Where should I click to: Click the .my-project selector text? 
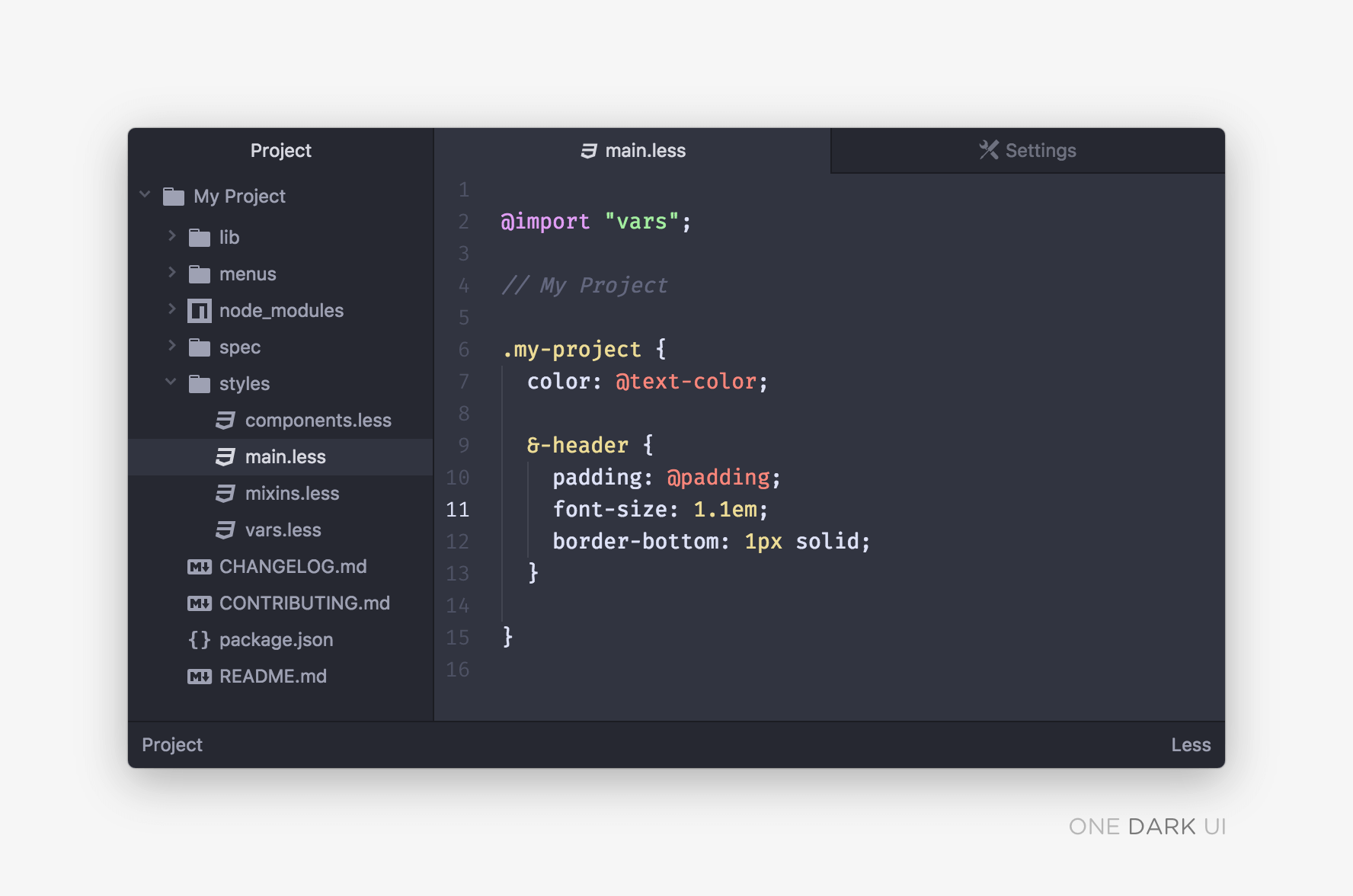571,350
